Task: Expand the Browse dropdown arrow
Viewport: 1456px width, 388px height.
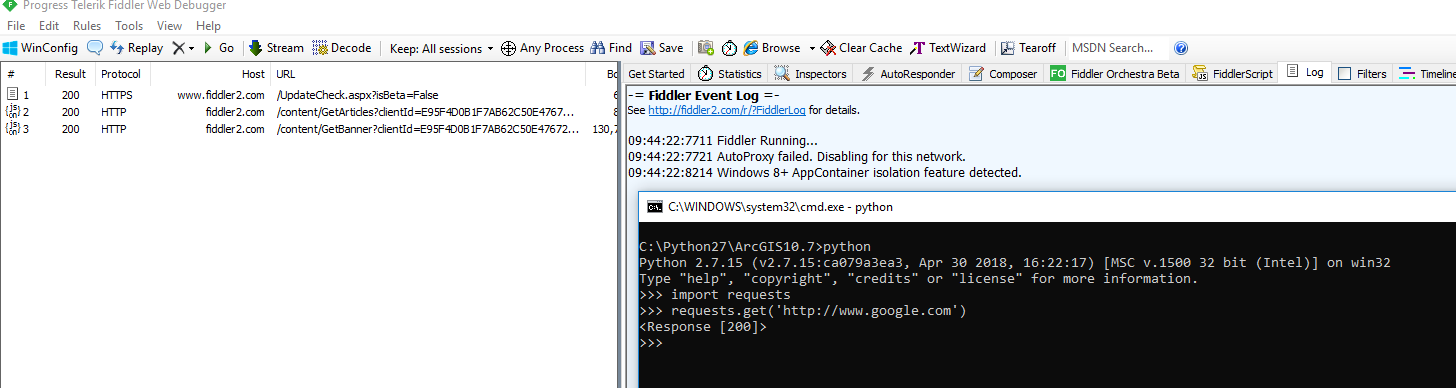Action: tap(812, 48)
